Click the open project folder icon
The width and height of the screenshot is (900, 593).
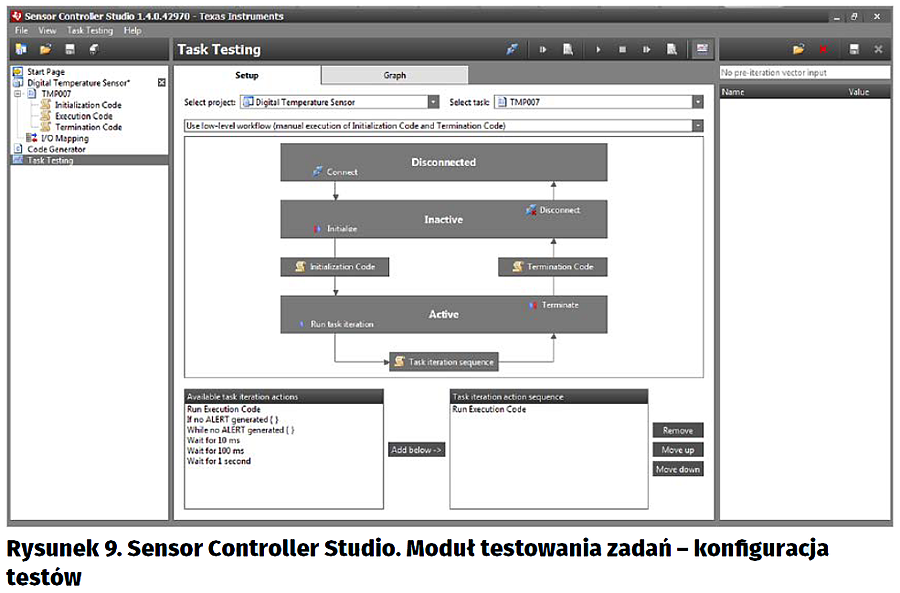[45, 49]
